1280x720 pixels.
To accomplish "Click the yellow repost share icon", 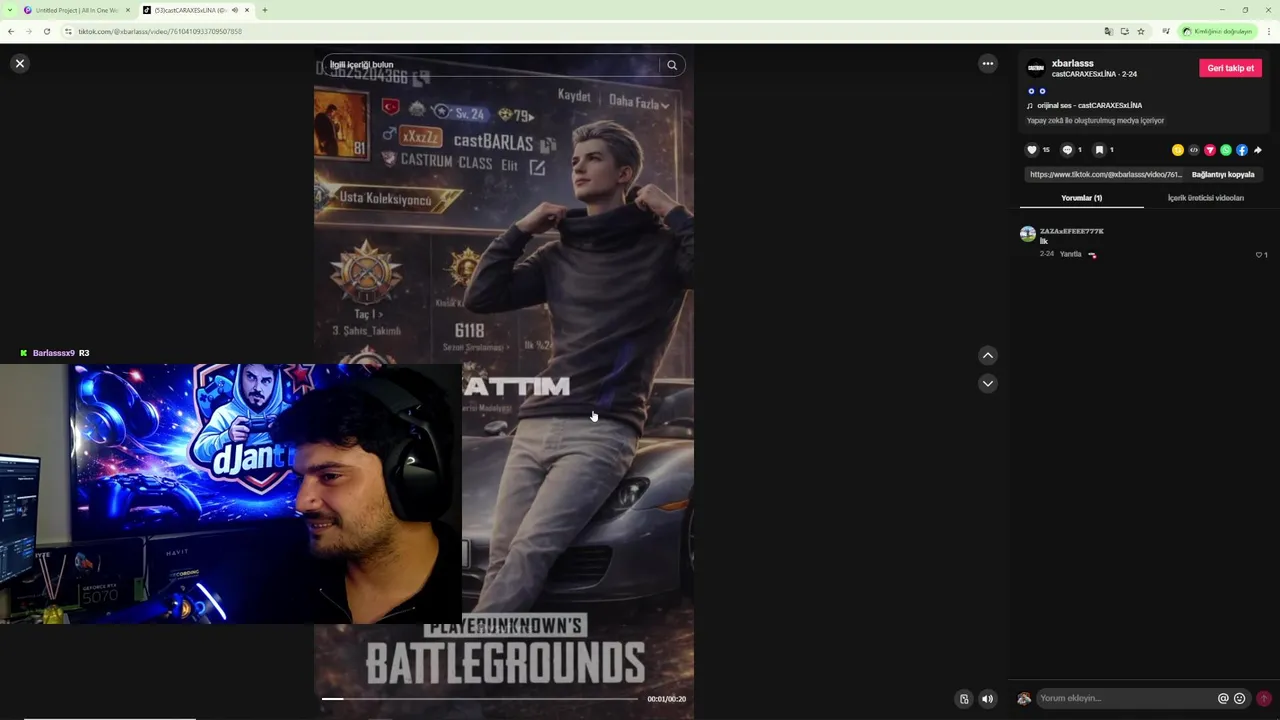I will 1178,150.
